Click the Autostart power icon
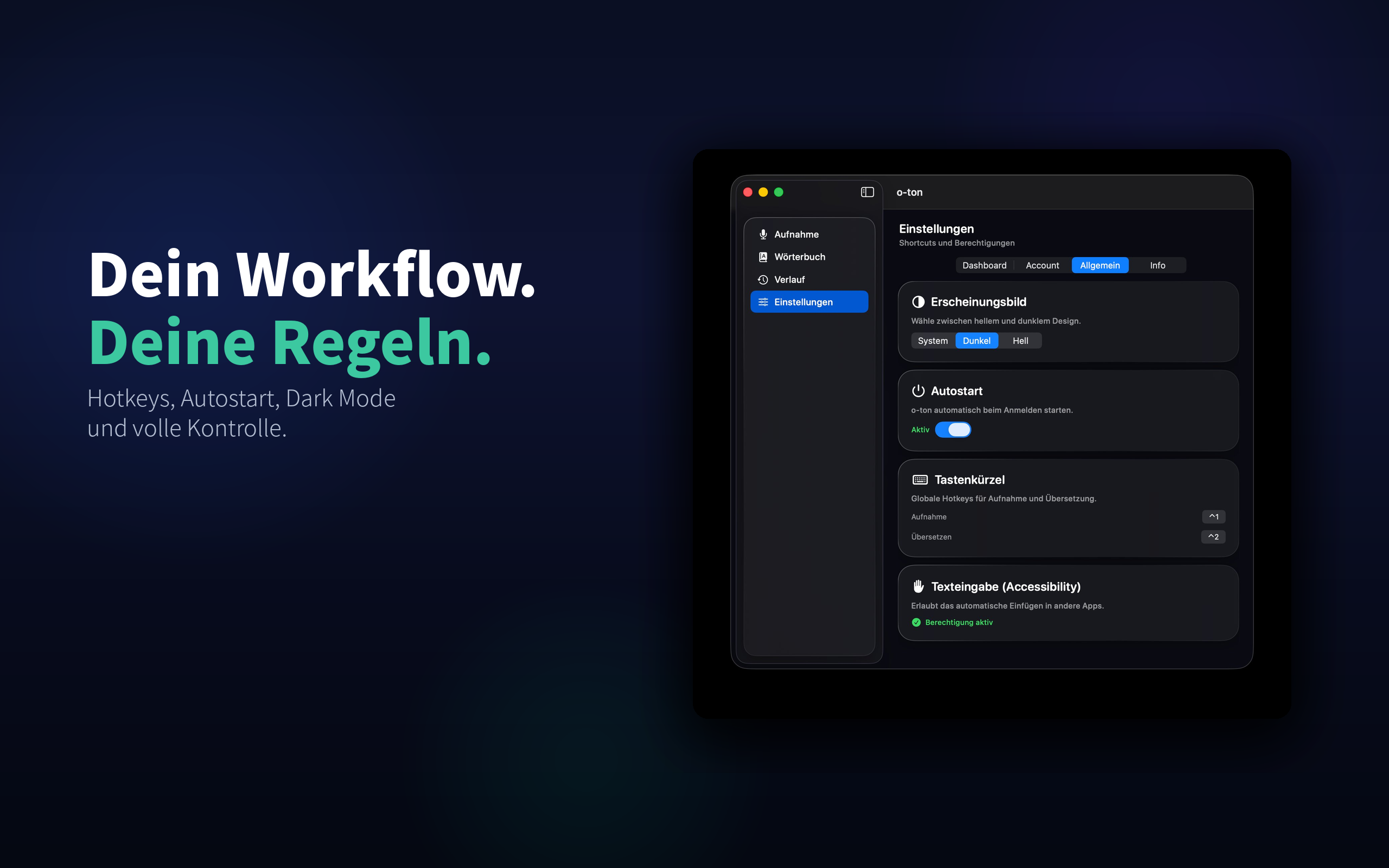Image resolution: width=1389 pixels, height=868 pixels. tap(919, 391)
